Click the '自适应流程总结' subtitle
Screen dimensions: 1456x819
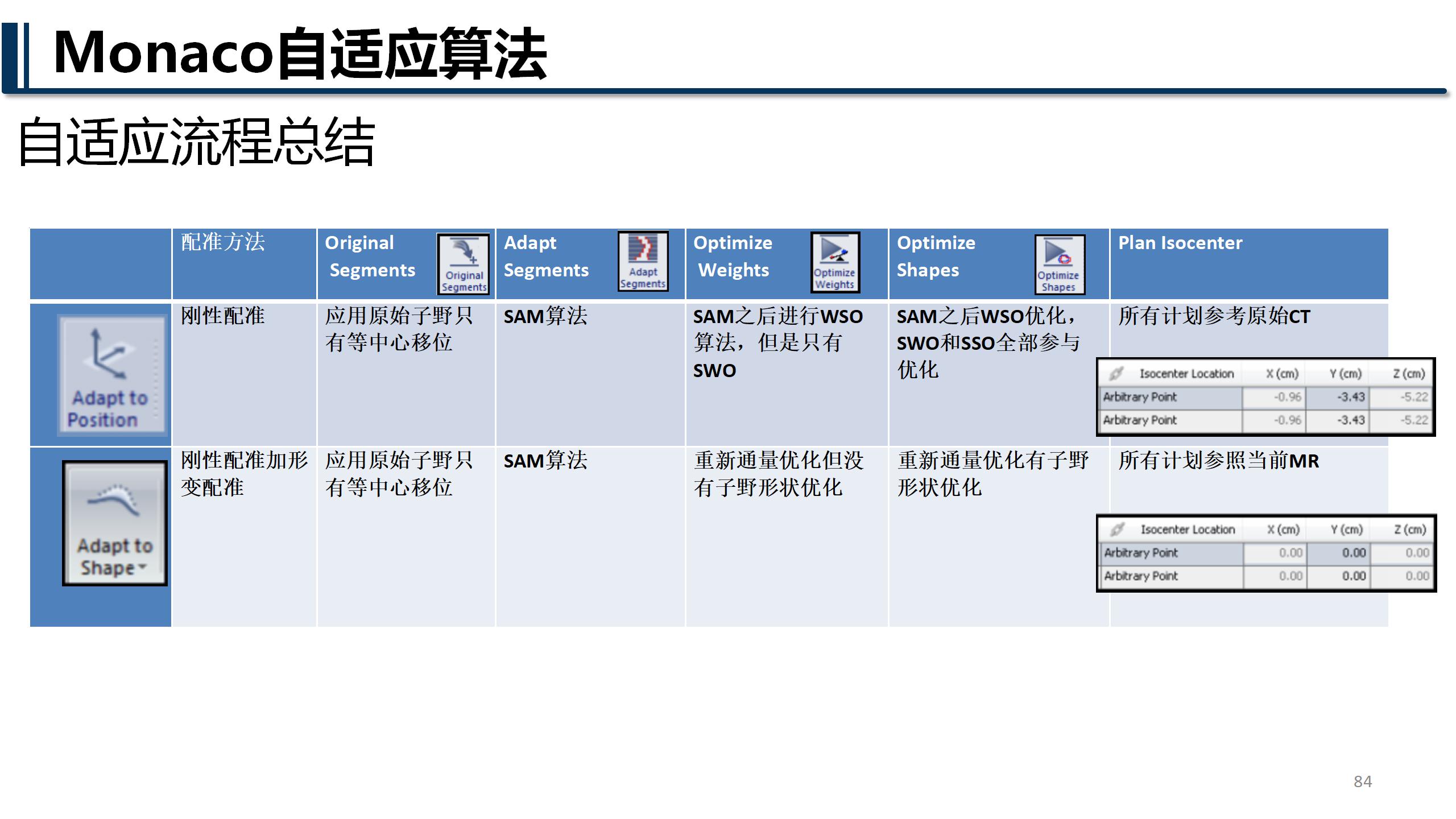(x=197, y=142)
